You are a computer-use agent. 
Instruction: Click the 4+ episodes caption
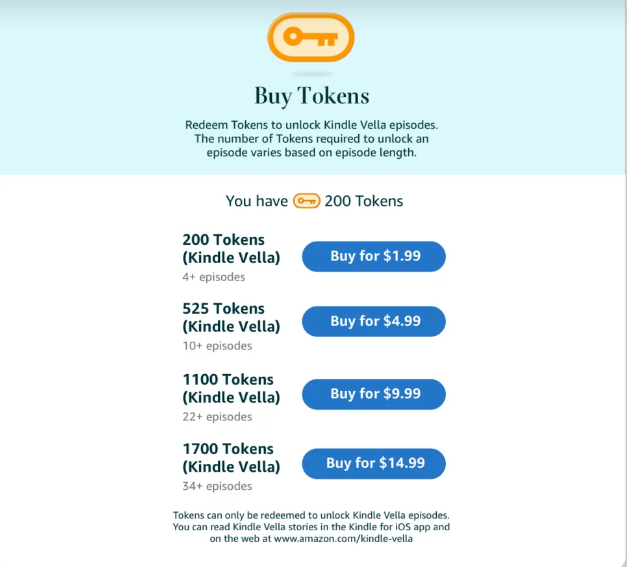[214, 277]
